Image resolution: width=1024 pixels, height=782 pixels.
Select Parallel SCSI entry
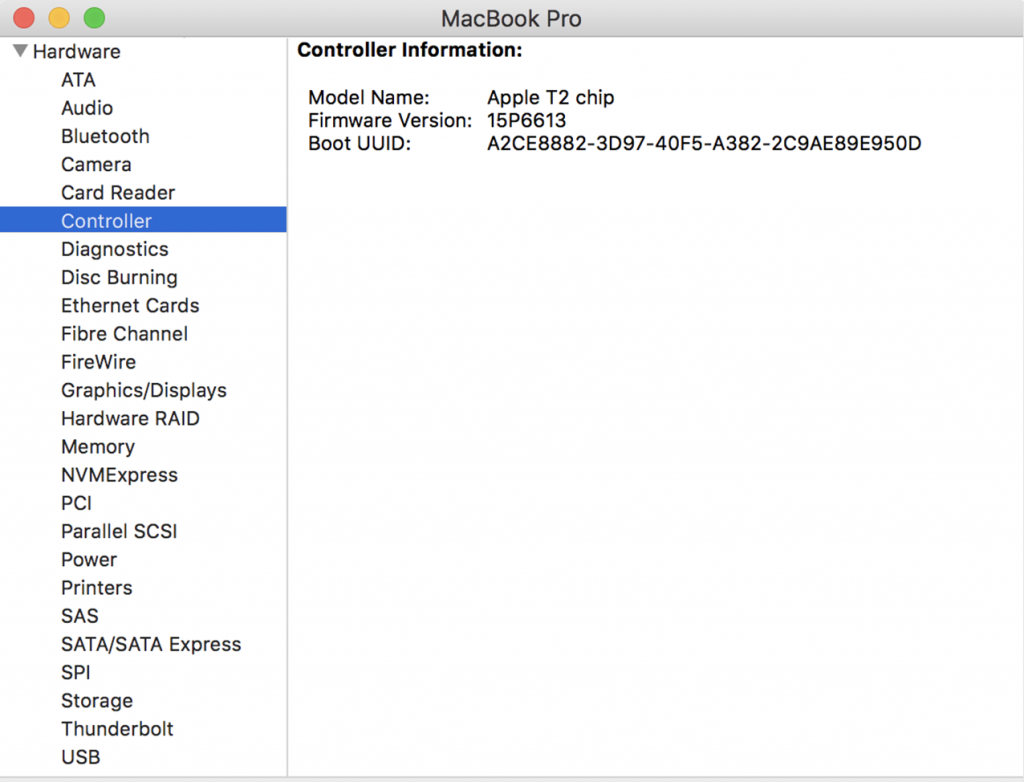(120, 531)
